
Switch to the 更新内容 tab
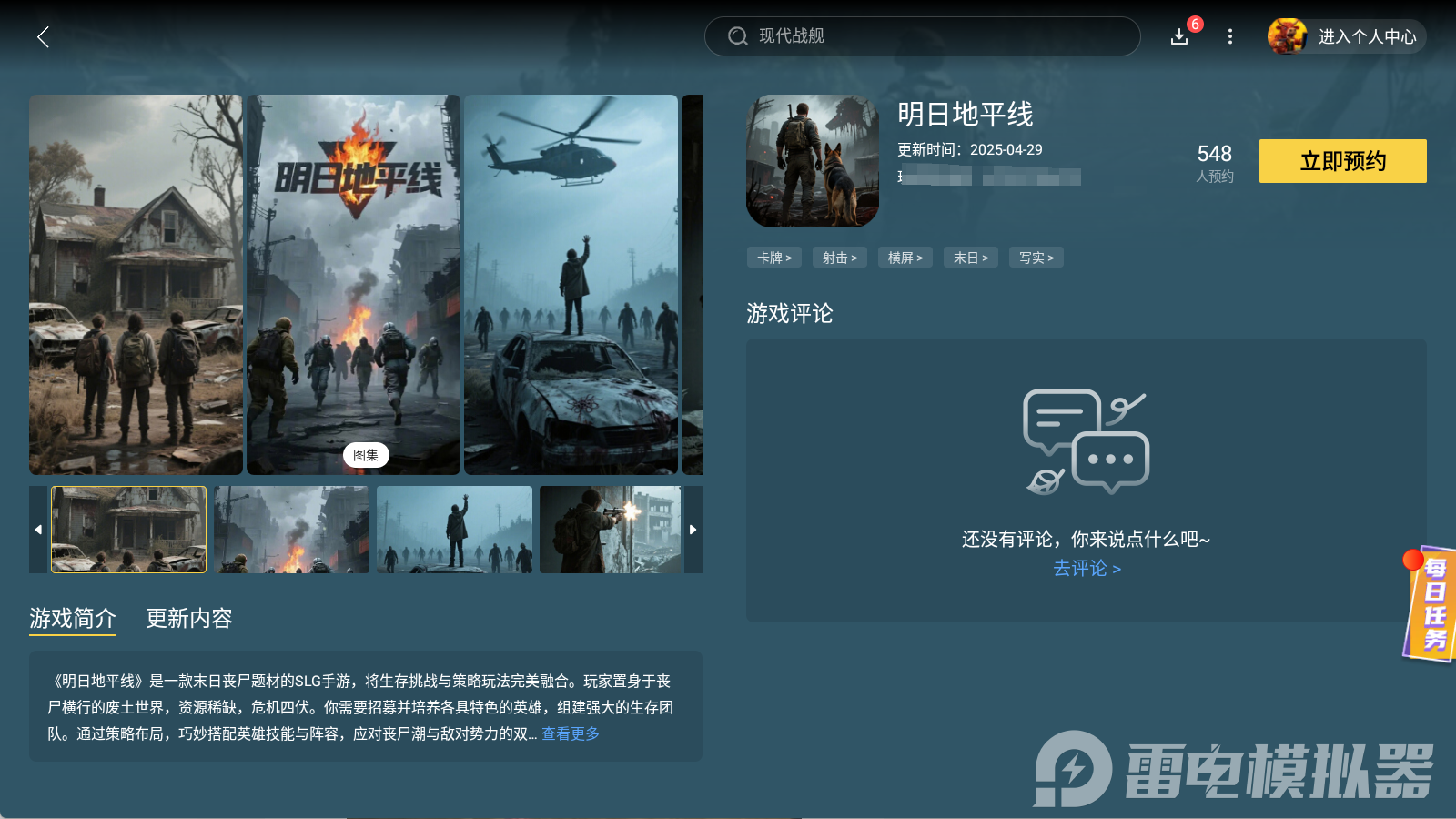click(189, 619)
